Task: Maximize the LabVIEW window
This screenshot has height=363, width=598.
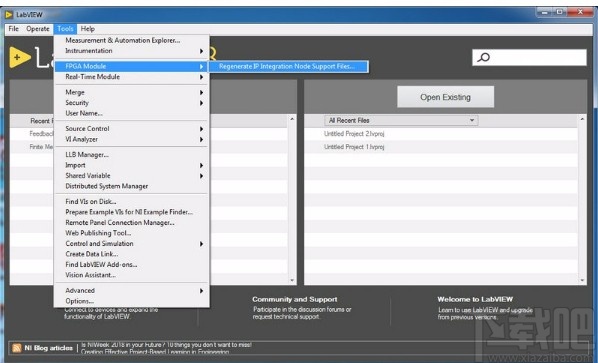Action: click(559, 12)
